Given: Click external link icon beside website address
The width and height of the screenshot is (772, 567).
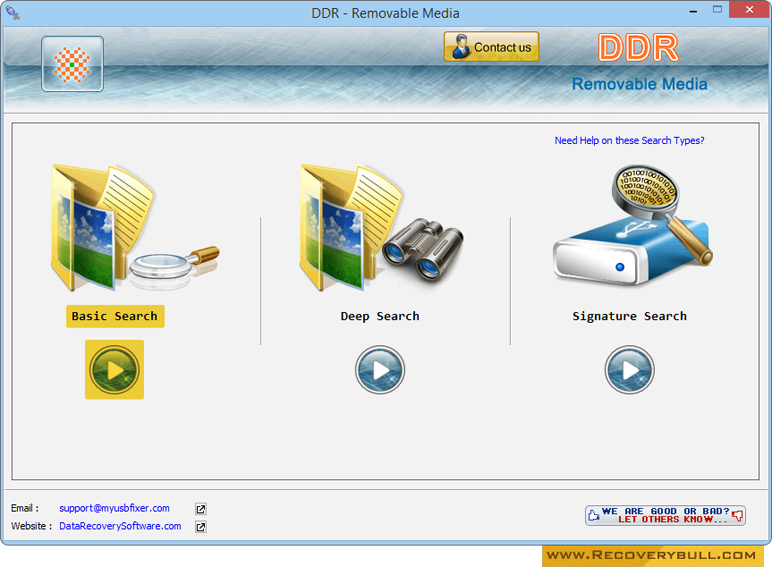Looking at the screenshot, I should (201, 527).
